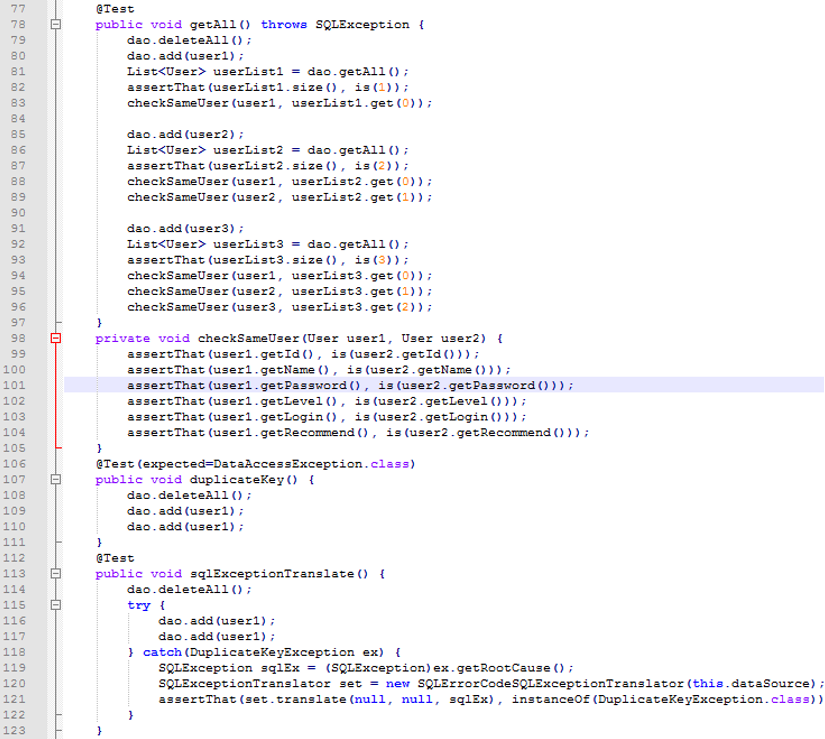
Task: Click line number 123 in the gutter
Action: pyautogui.click(x=14, y=730)
